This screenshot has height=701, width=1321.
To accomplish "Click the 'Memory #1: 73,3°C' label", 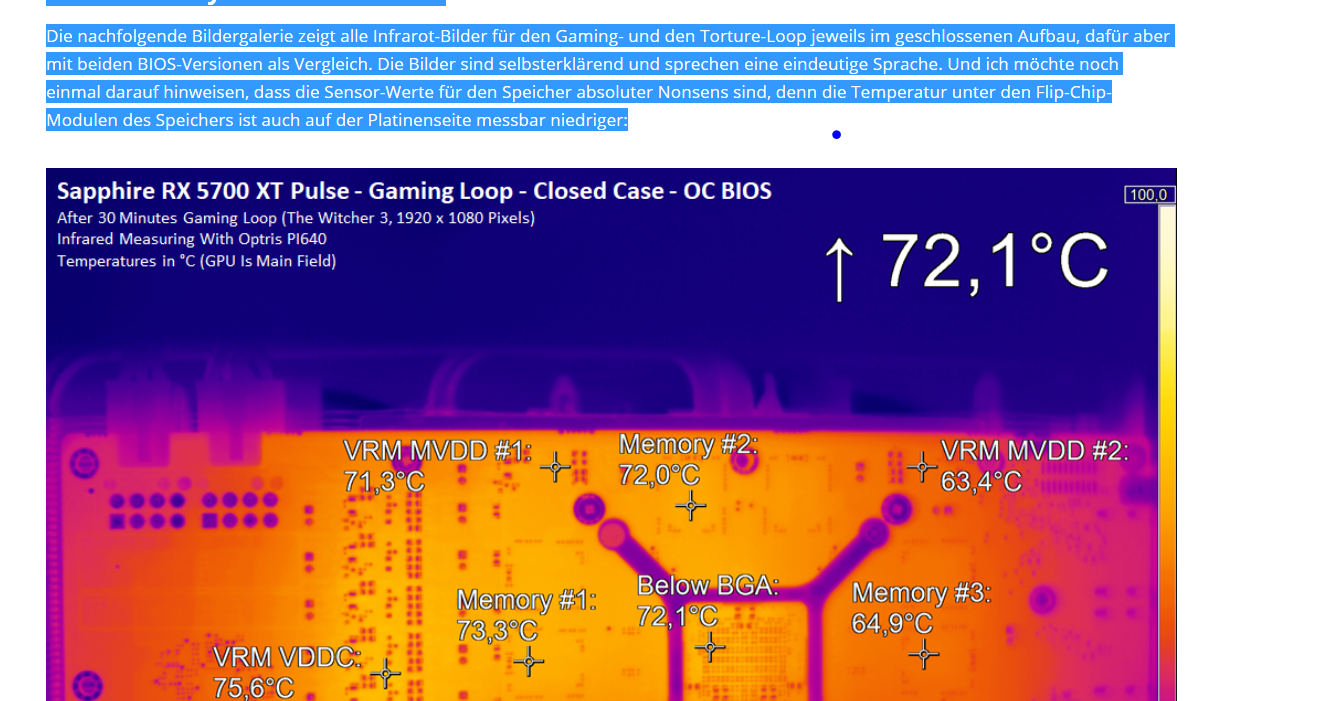I will coord(526,615).
